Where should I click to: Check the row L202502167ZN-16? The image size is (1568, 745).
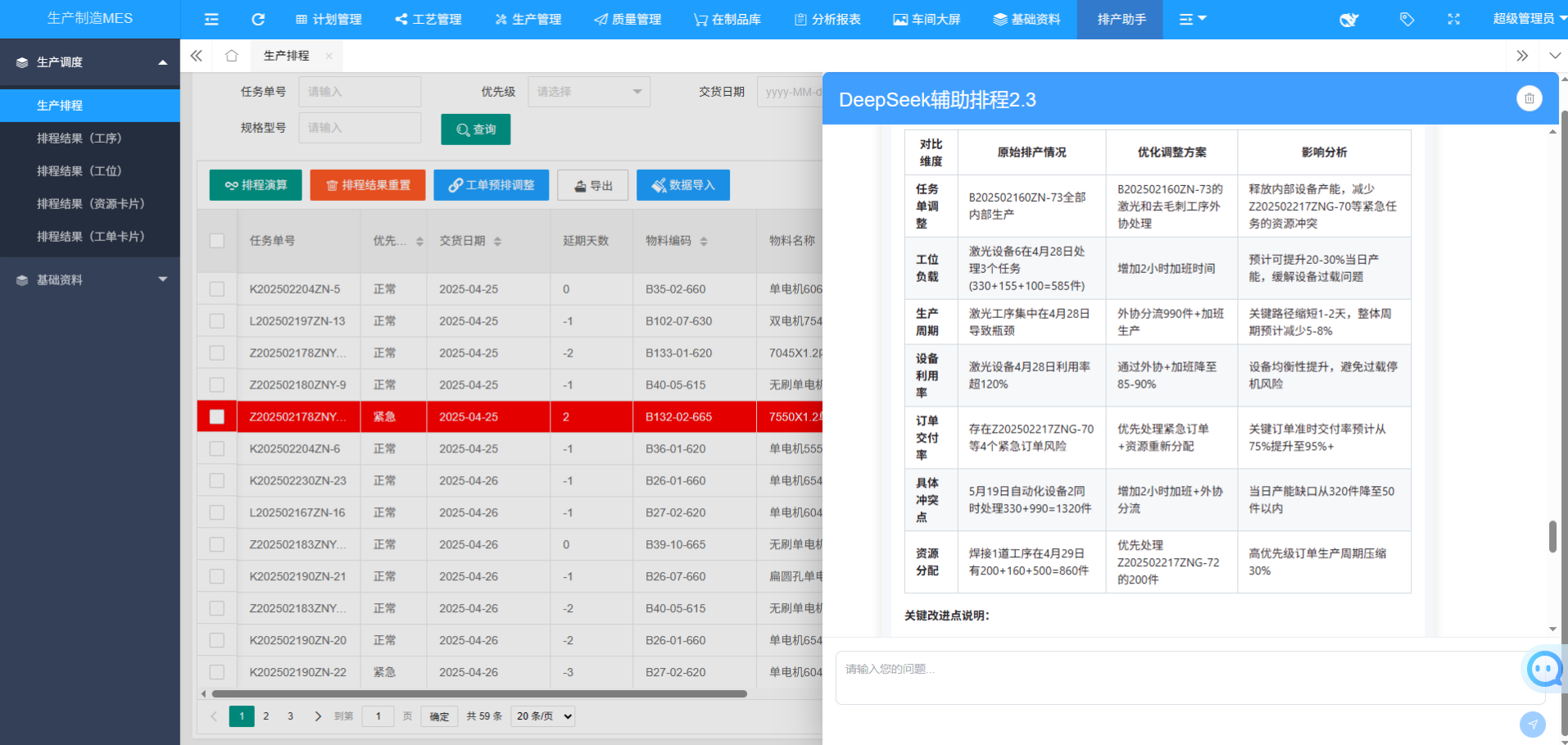click(x=217, y=513)
